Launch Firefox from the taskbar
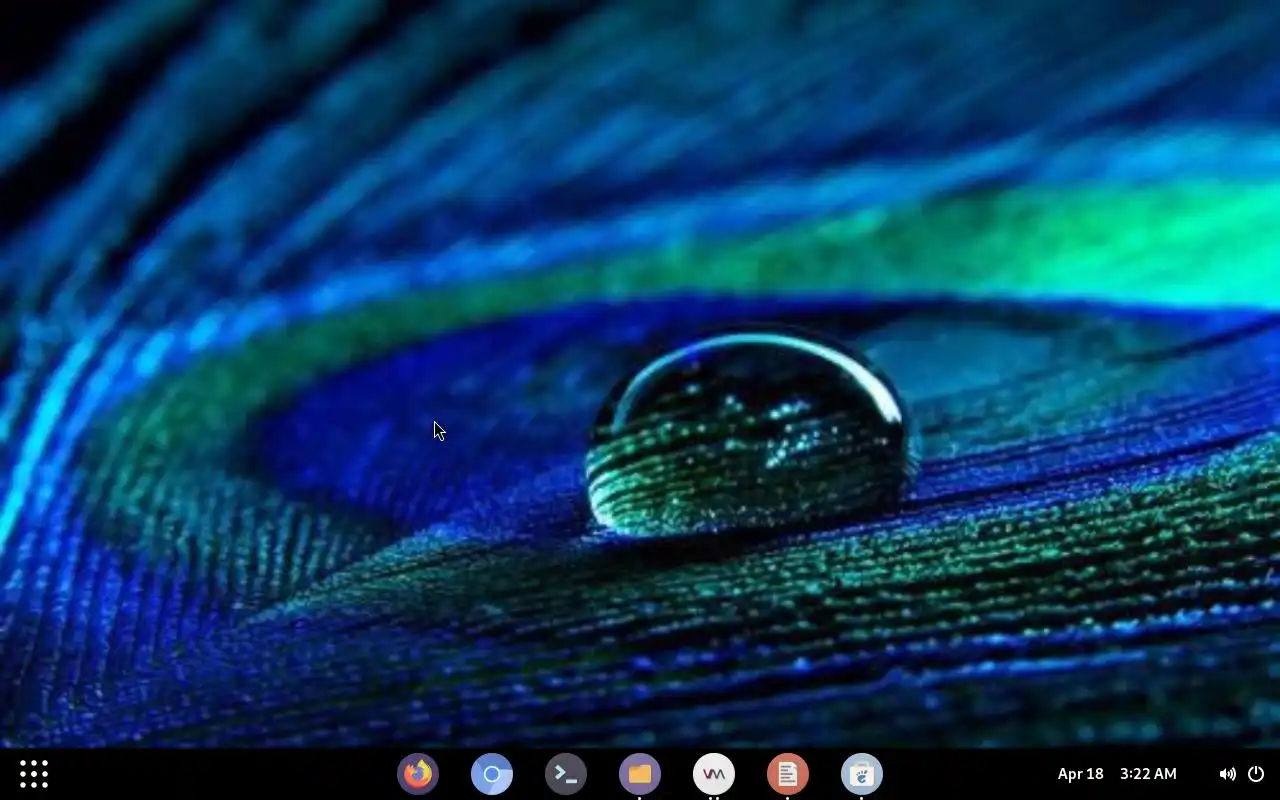 pos(418,774)
